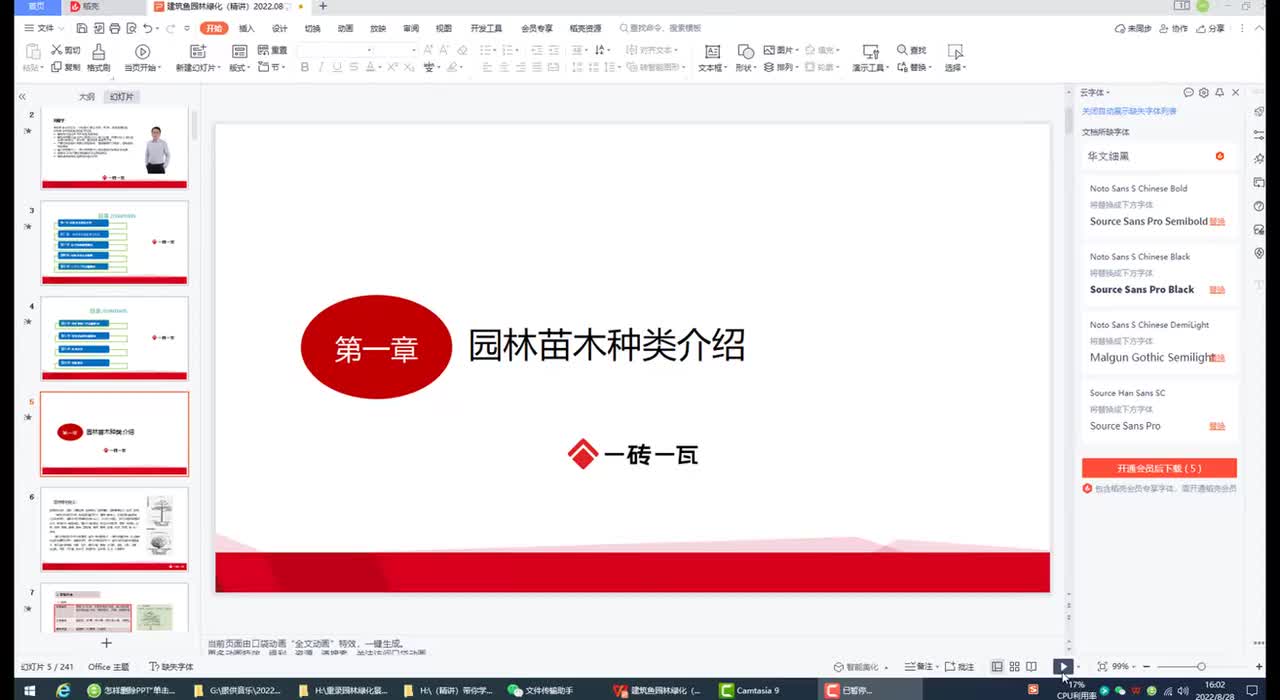Click the Cut (剪切) button
Viewport: 1280px width, 700px height.
click(x=66, y=50)
